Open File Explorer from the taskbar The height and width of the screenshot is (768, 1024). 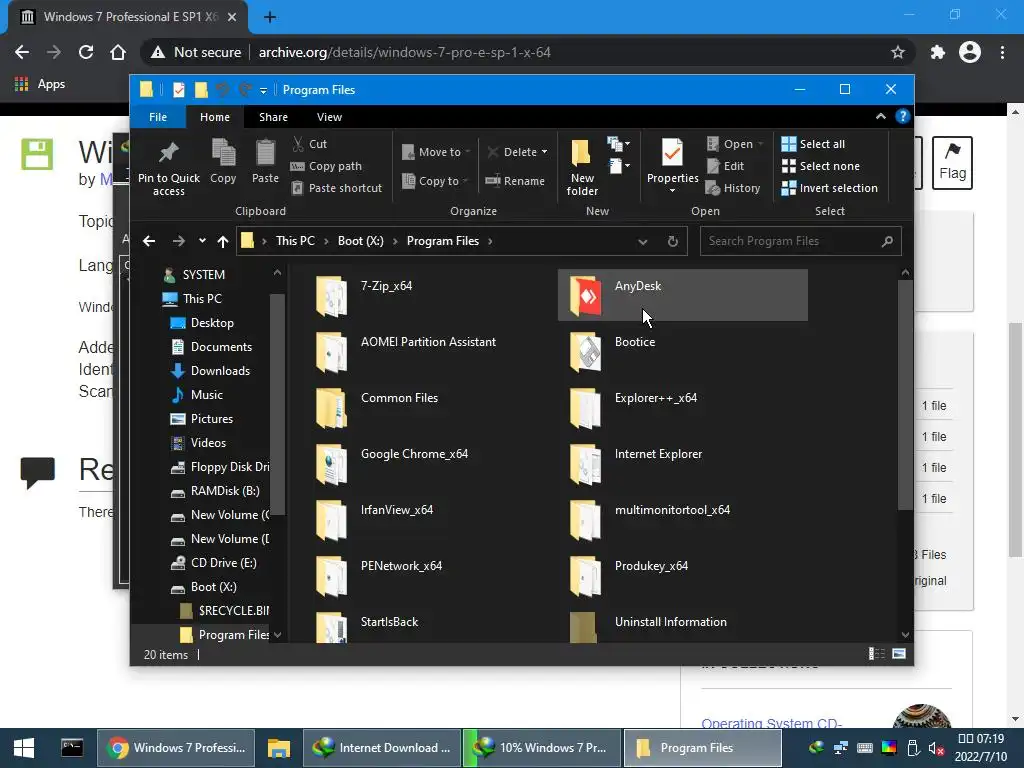coord(279,748)
